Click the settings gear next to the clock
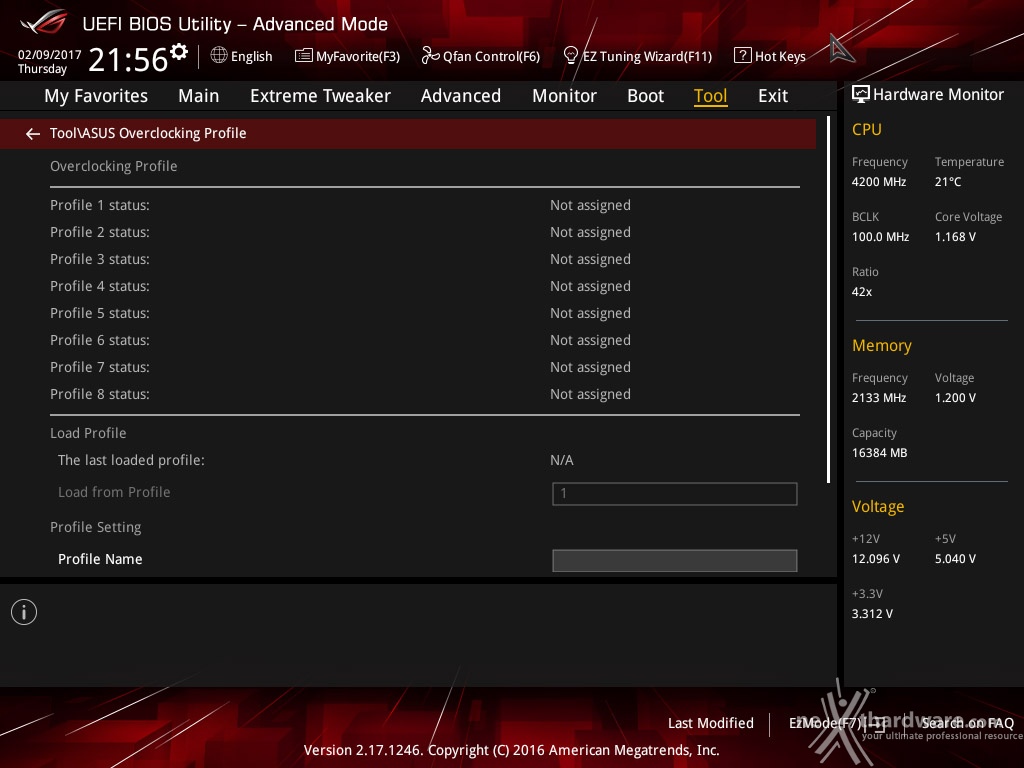Image resolution: width=1024 pixels, height=768 pixels. 178,52
